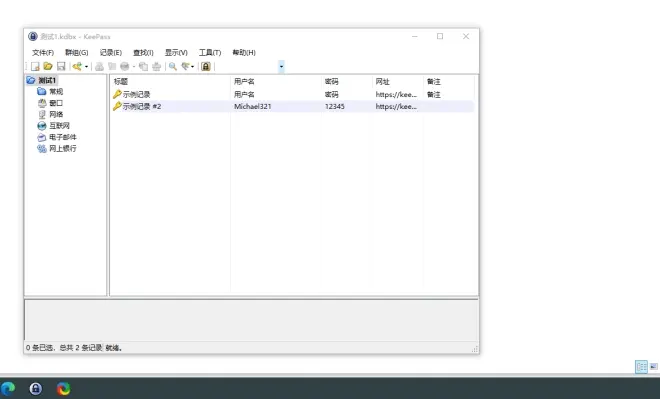The width and height of the screenshot is (660, 399).
Task: Click the add entry key icon
Action: click(x=77, y=66)
